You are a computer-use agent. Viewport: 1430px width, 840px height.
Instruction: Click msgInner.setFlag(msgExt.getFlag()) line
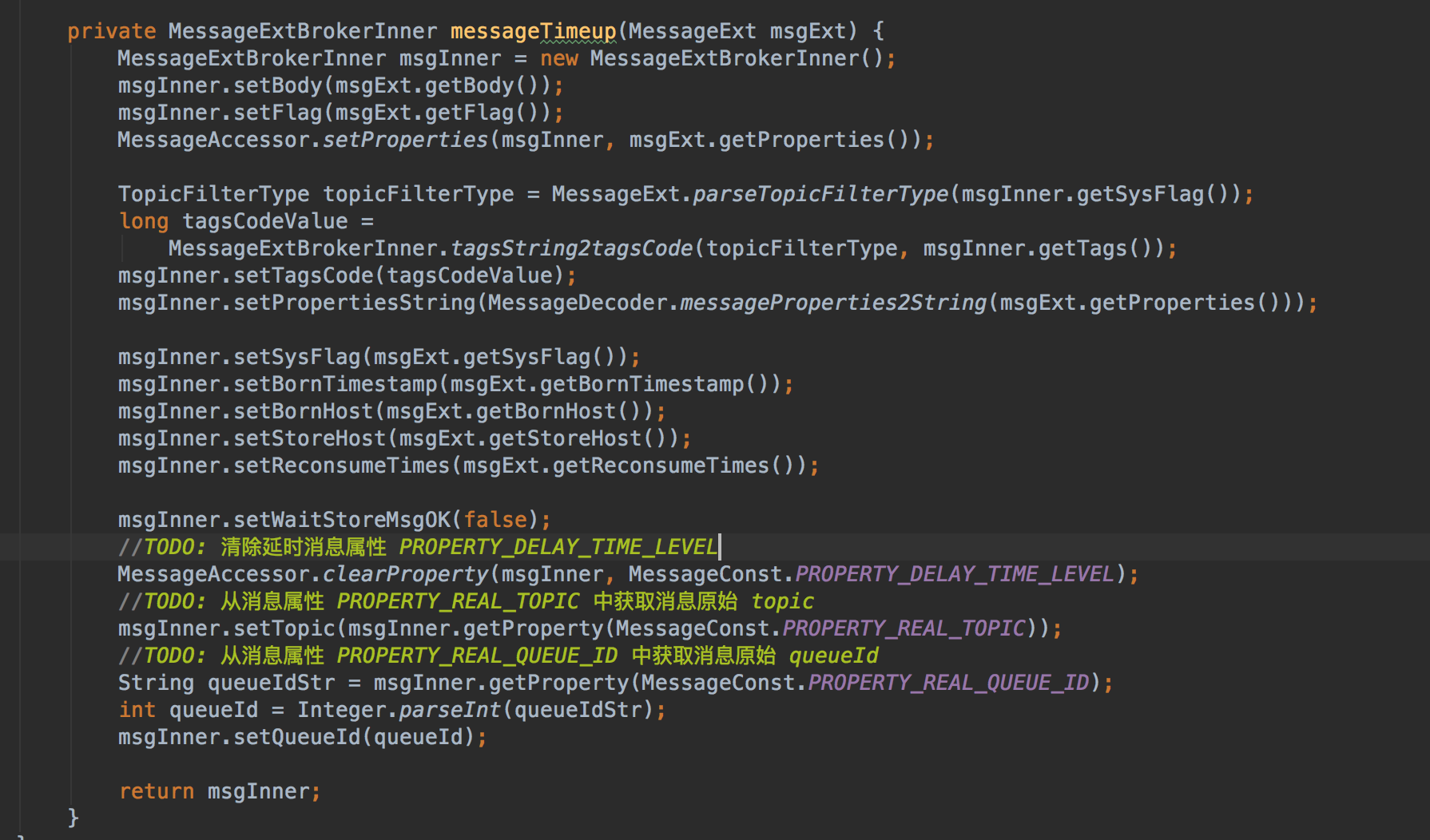click(x=340, y=113)
